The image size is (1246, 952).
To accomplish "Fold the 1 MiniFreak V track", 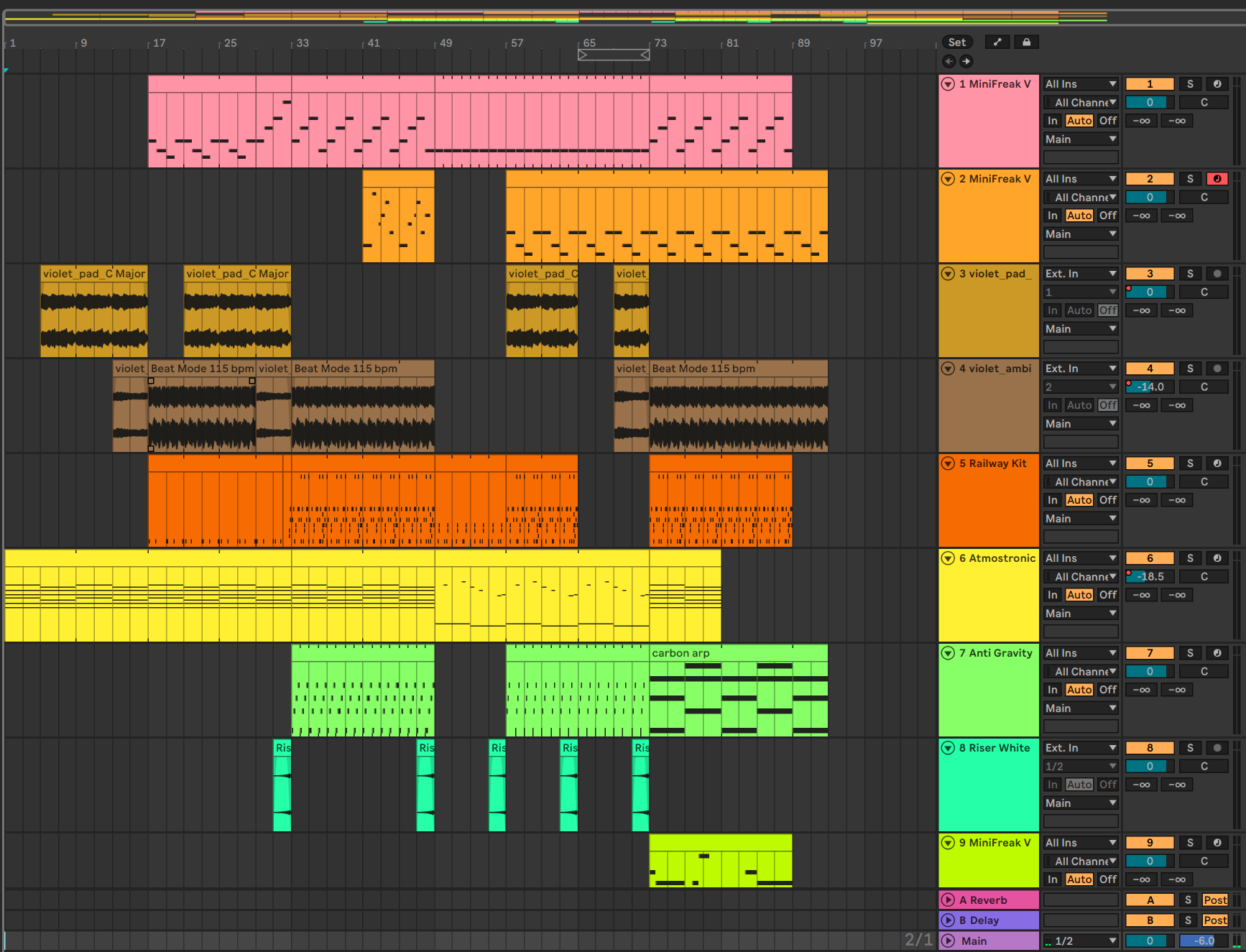I will tap(948, 84).
